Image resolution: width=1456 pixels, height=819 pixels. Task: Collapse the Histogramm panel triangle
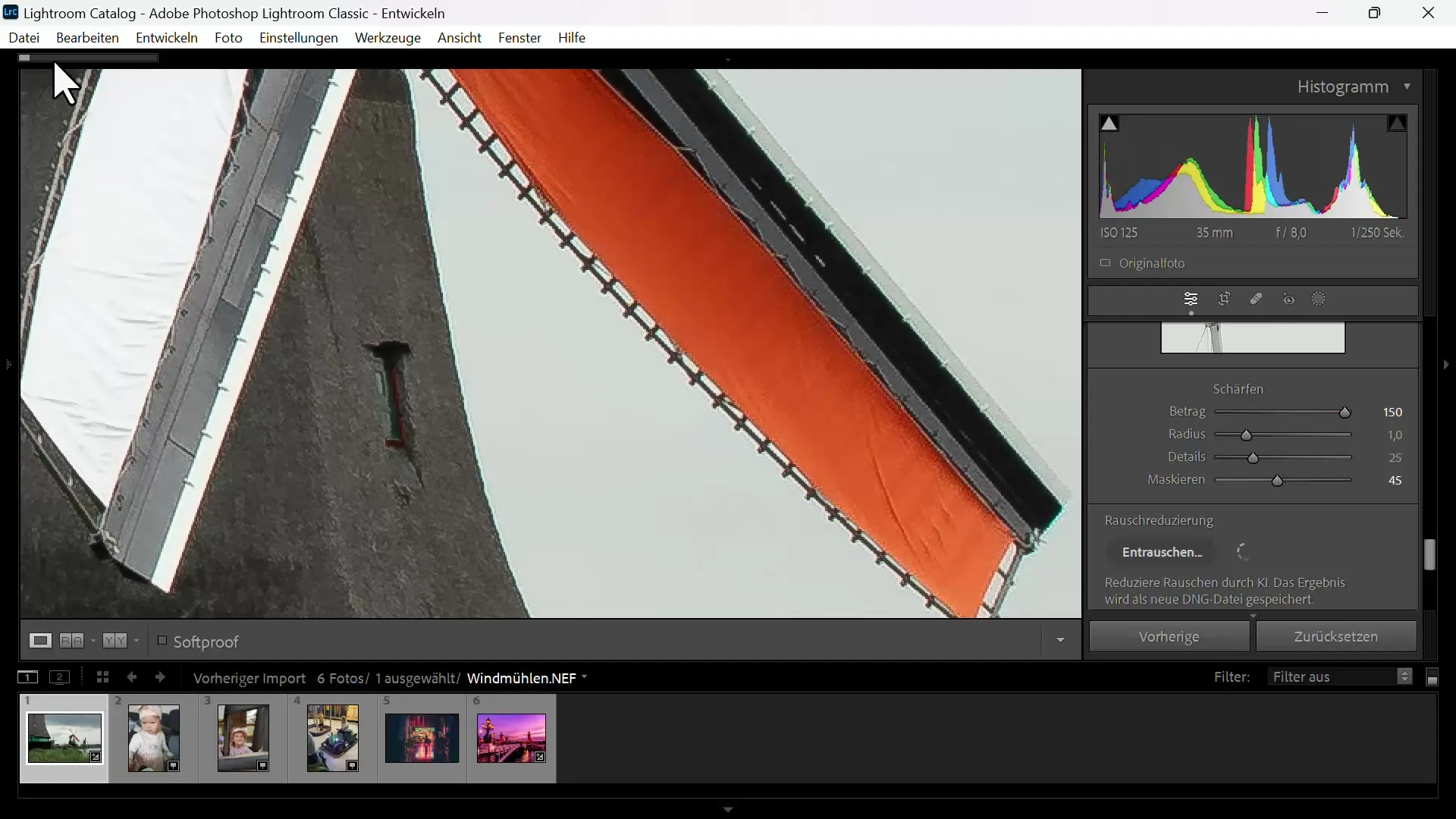(x=1407, y=87)
